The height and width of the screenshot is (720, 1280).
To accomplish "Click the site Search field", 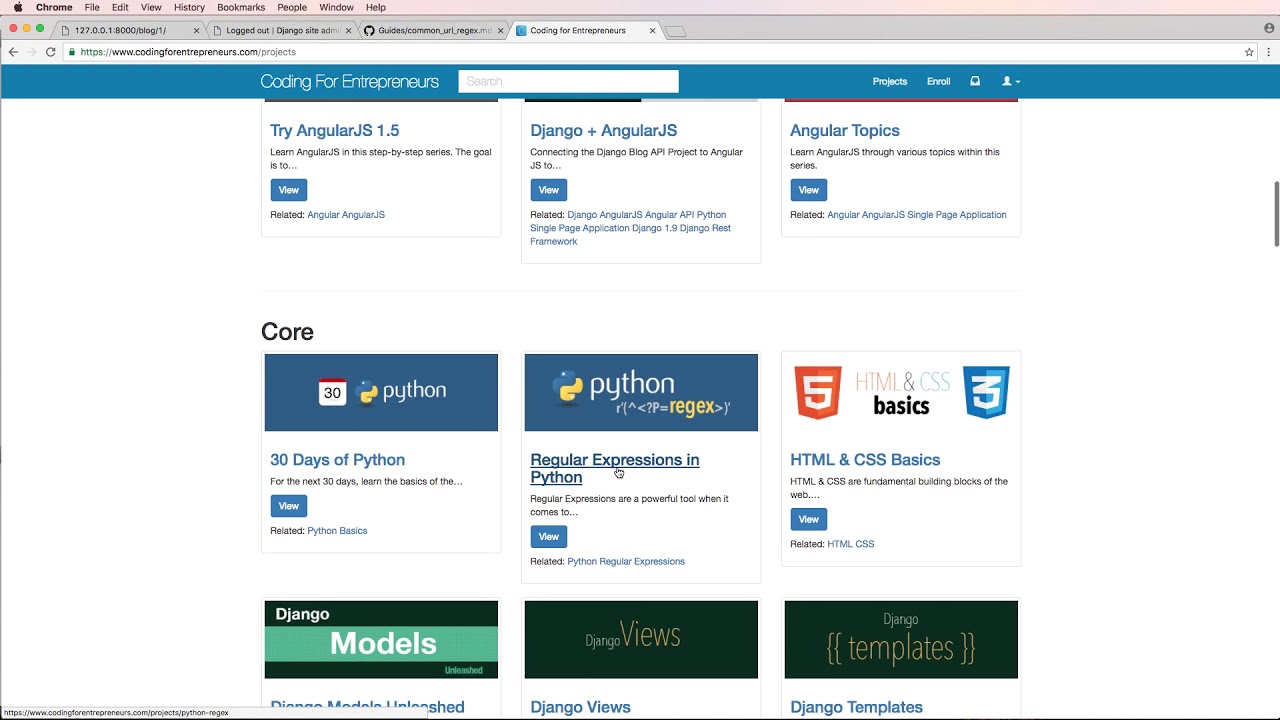I will [568, 81].
